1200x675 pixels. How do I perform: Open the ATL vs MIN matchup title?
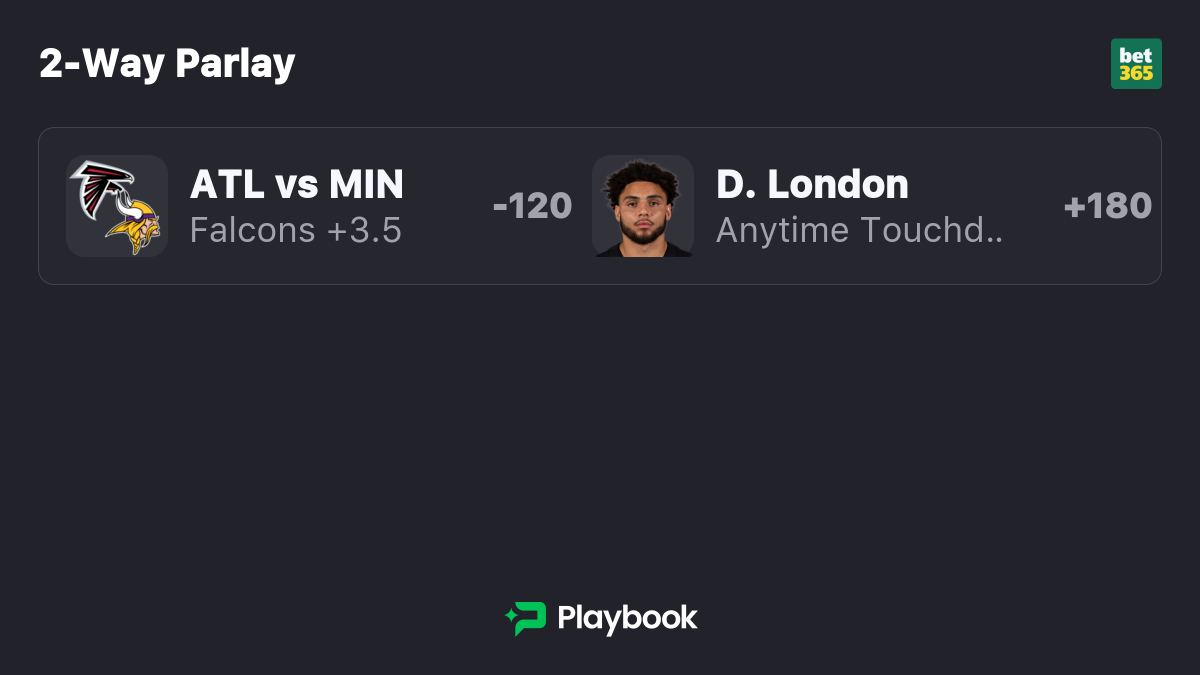tap(297, 184)
